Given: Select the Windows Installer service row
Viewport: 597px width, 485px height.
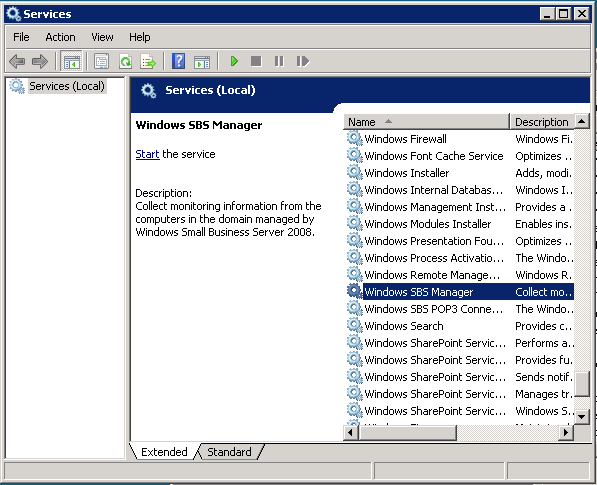Looking at the screenshot, I should 460,173.
